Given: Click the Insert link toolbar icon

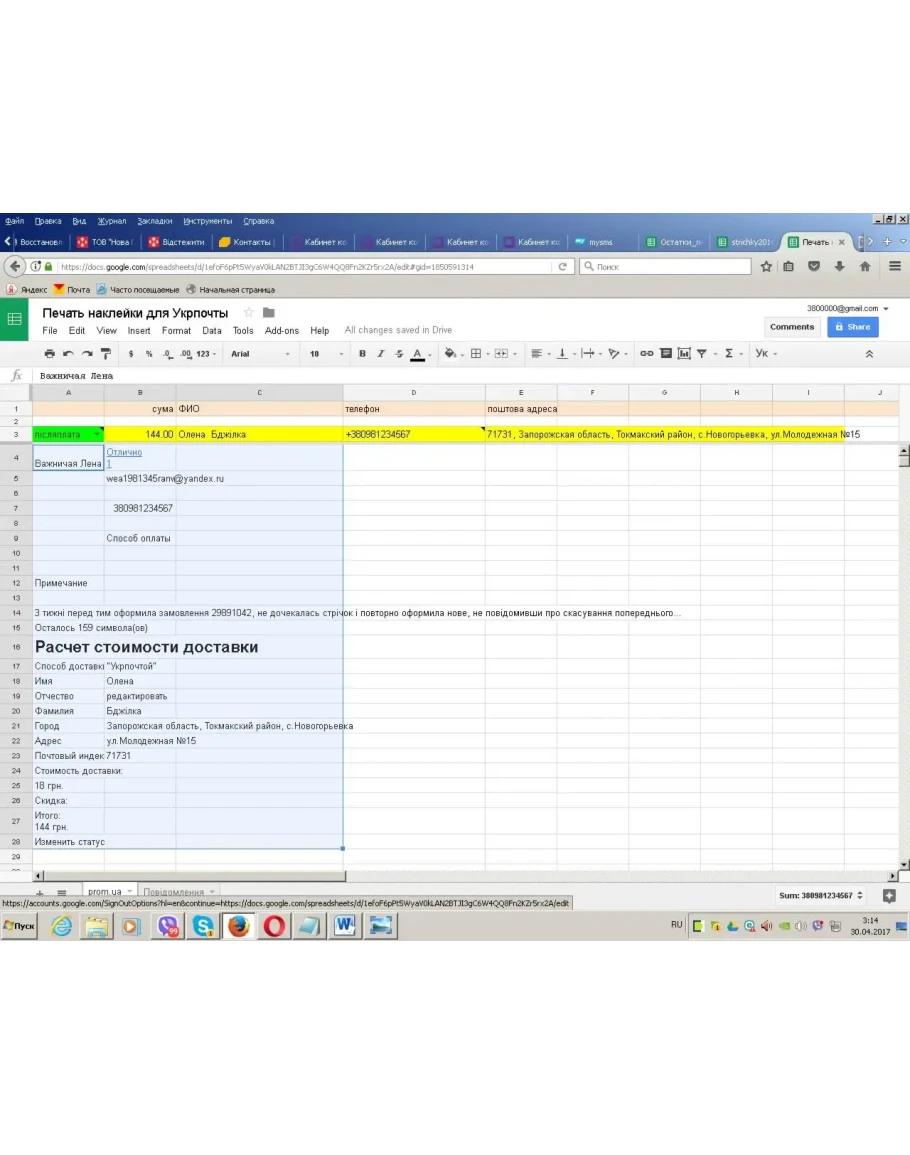Looking at the screenshot, I should click(x=647, y=354).
